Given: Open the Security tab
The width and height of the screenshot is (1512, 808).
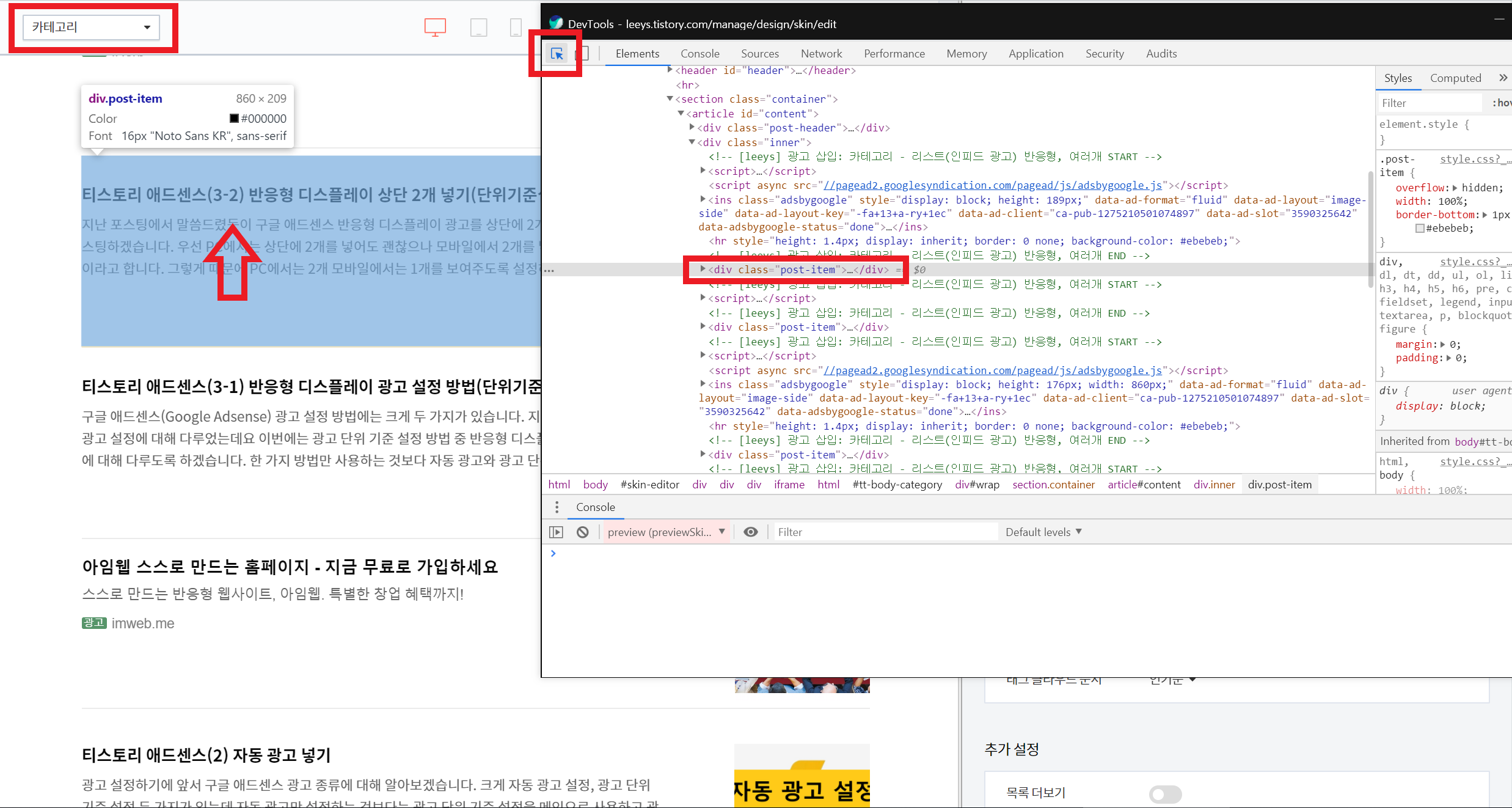Looking at the screenshot, I should (1105, 54).
